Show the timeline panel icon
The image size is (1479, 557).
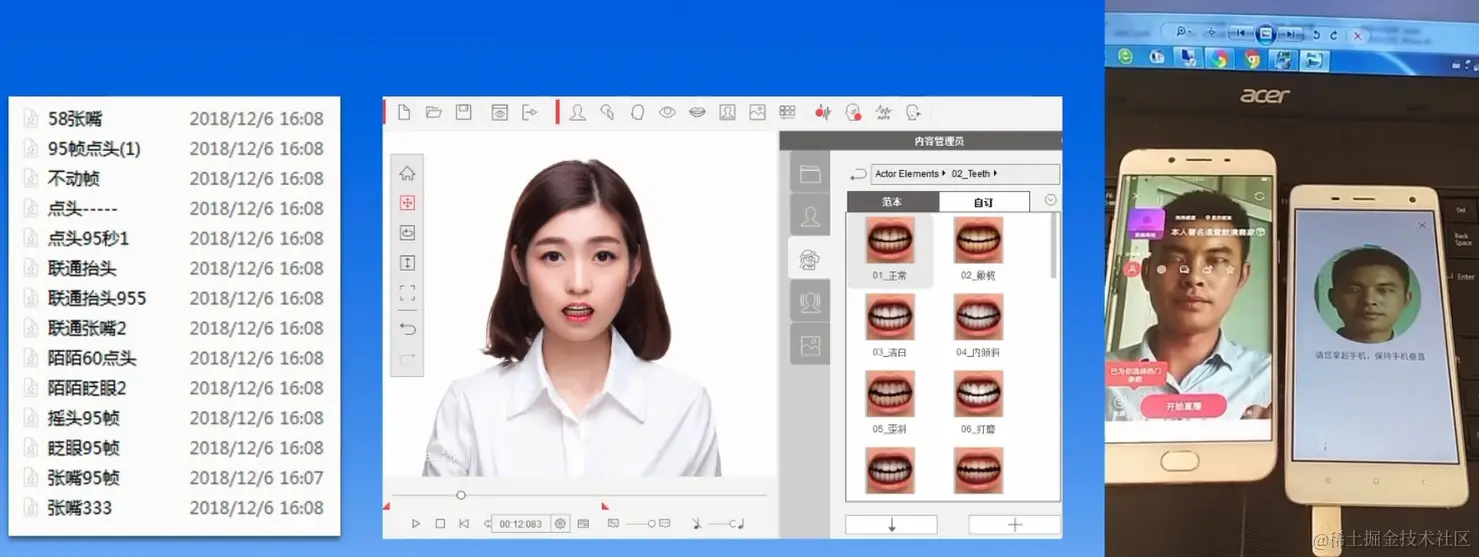pyautogui.click(x=584, y=523)
